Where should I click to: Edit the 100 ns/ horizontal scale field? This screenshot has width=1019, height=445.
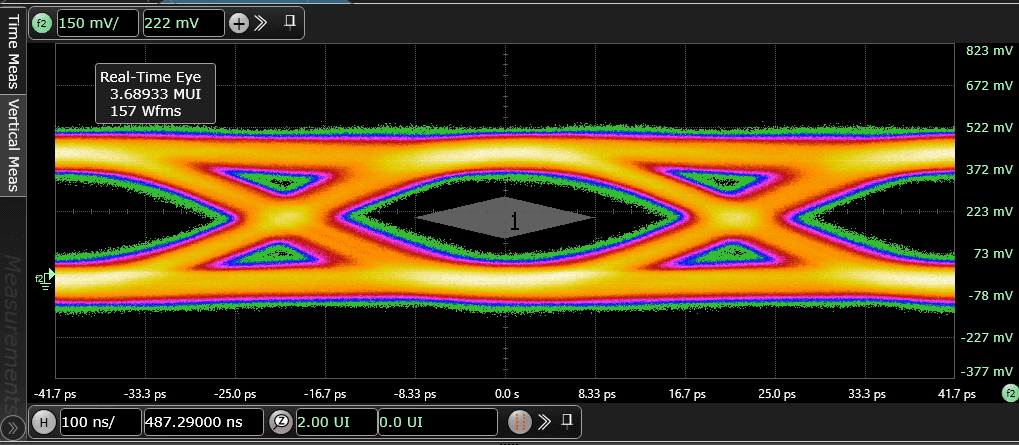[x=101, y=422]
